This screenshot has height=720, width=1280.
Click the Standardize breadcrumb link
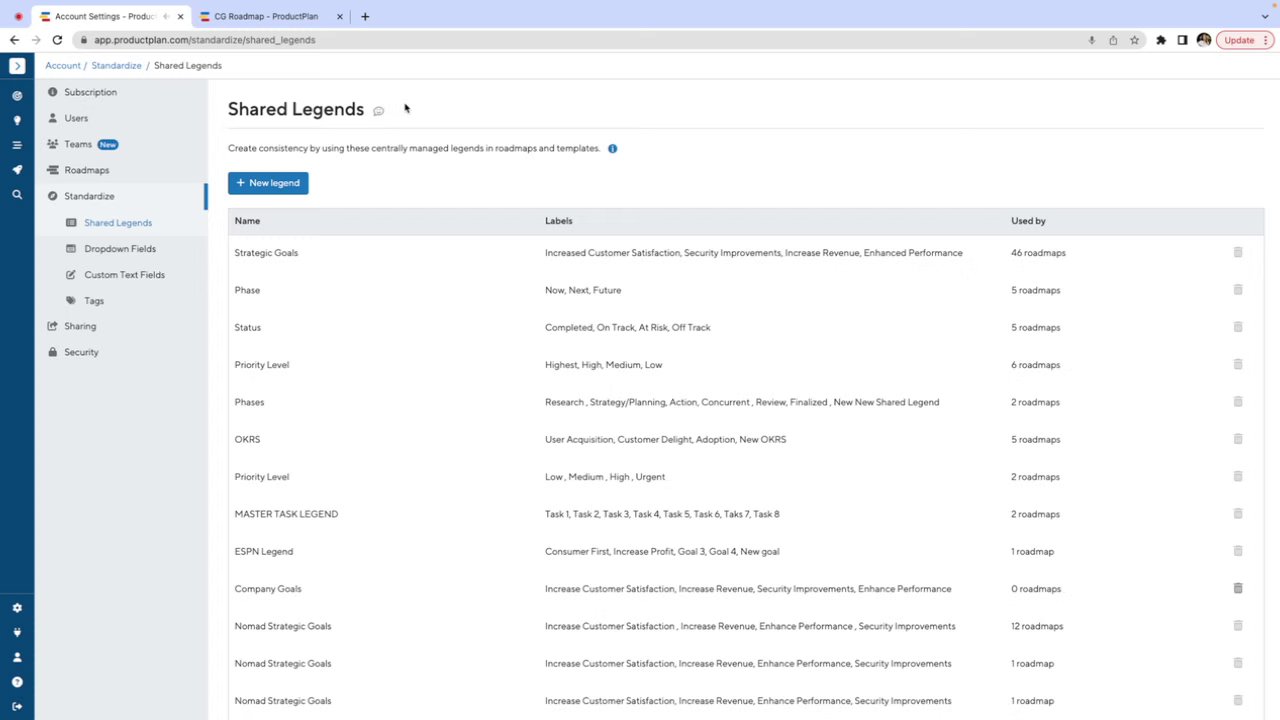(x=116, y=66)
